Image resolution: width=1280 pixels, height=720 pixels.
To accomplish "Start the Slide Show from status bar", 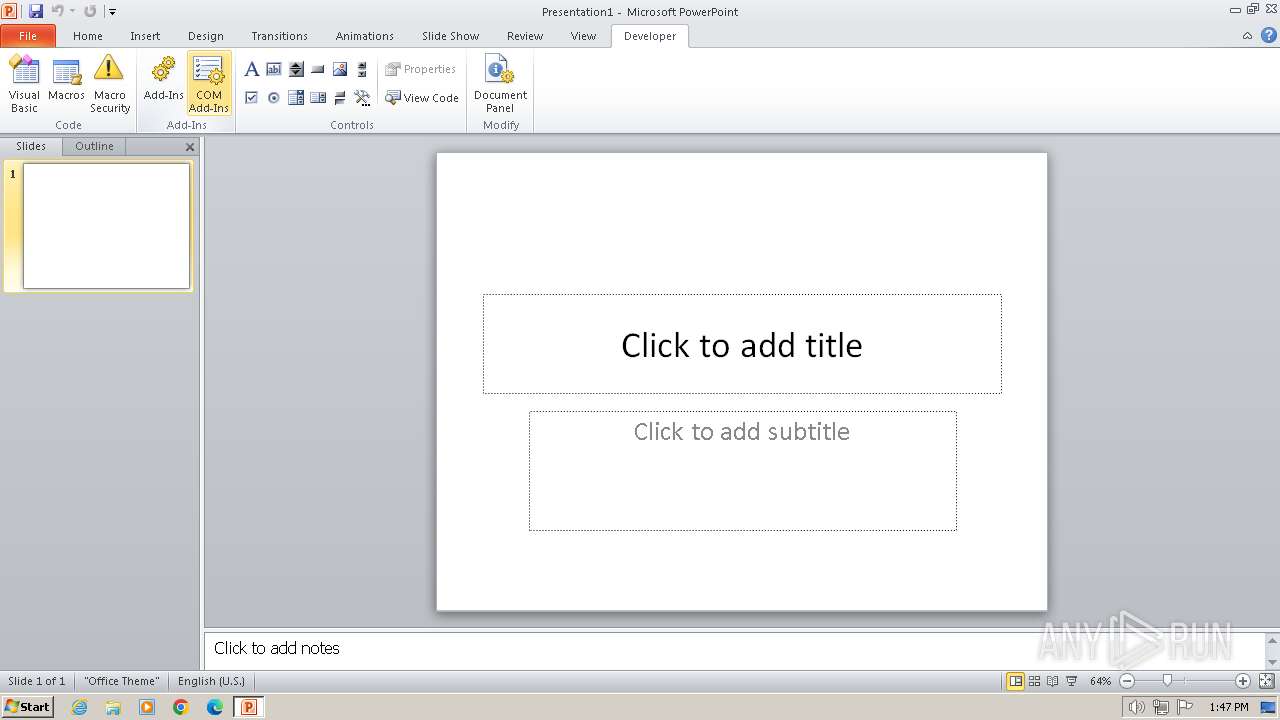I will [x=1071, y=681].
